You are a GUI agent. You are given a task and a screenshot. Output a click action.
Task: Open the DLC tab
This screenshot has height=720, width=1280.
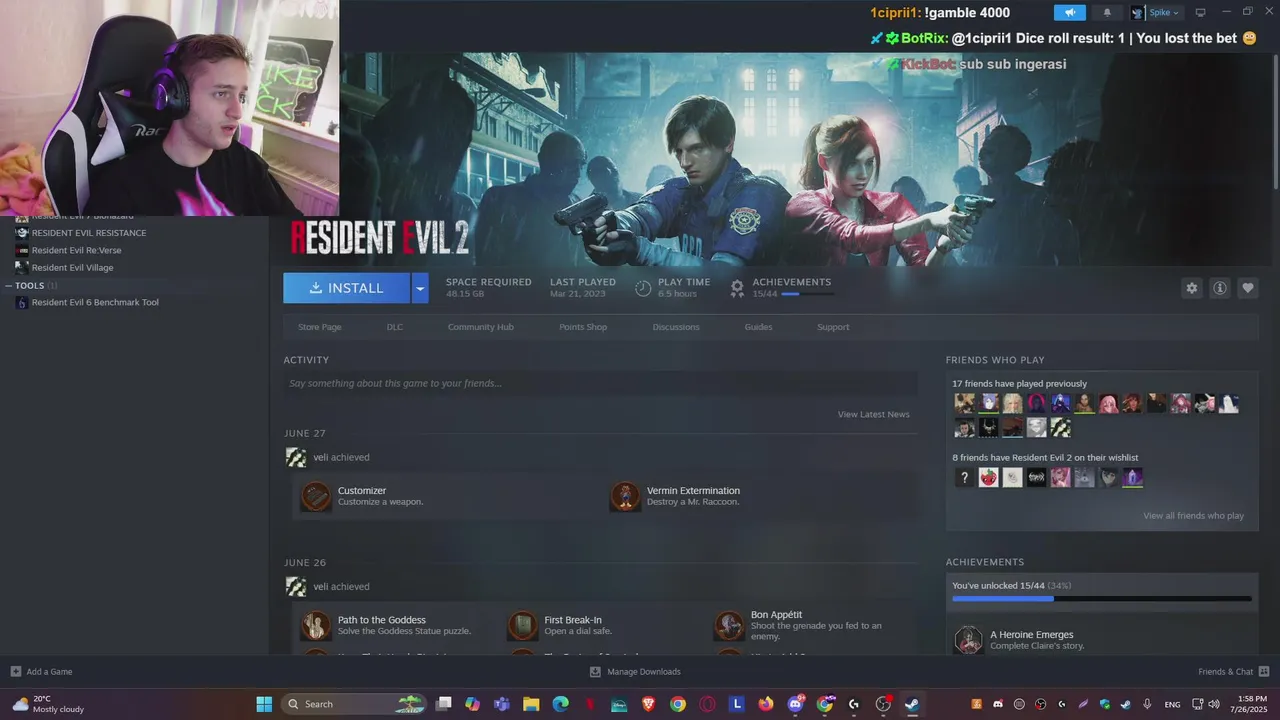[395, 327]
